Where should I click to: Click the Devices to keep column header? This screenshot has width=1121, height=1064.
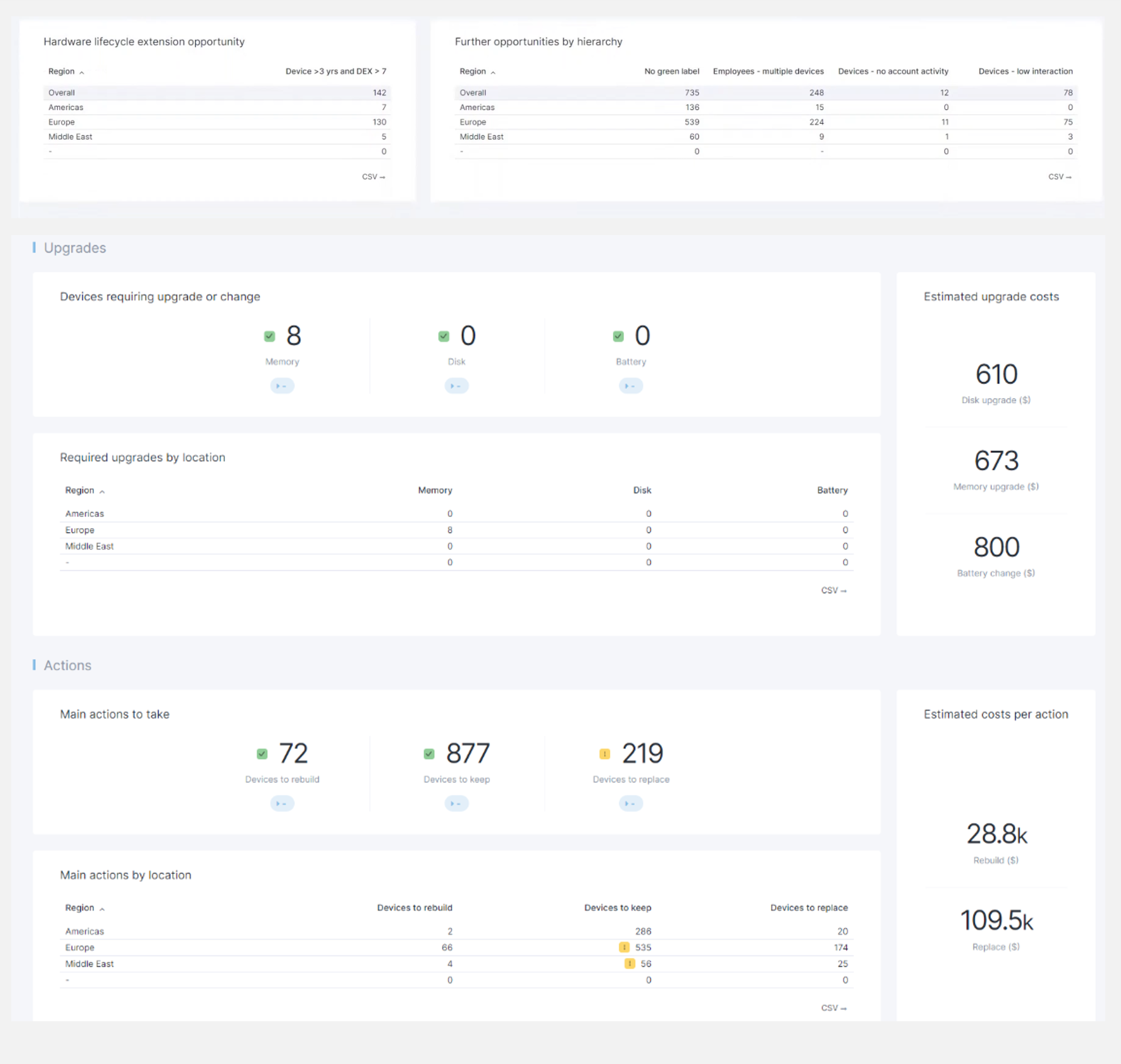[x=617, y=908]
